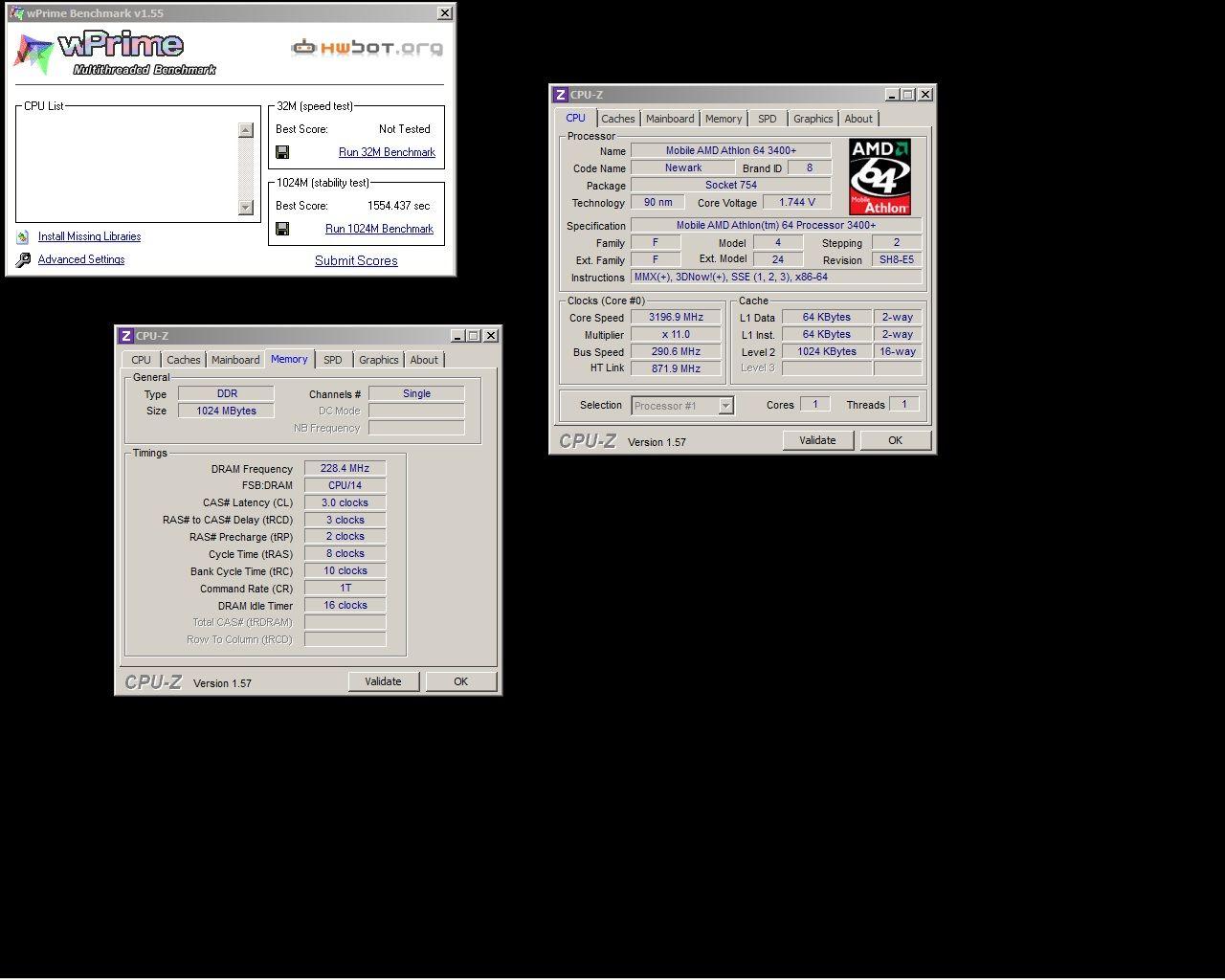This screenshot has width=1225, height=980.
Task: Minimize the CPU-Z Memory window
Action: click(x=457, y=336)
